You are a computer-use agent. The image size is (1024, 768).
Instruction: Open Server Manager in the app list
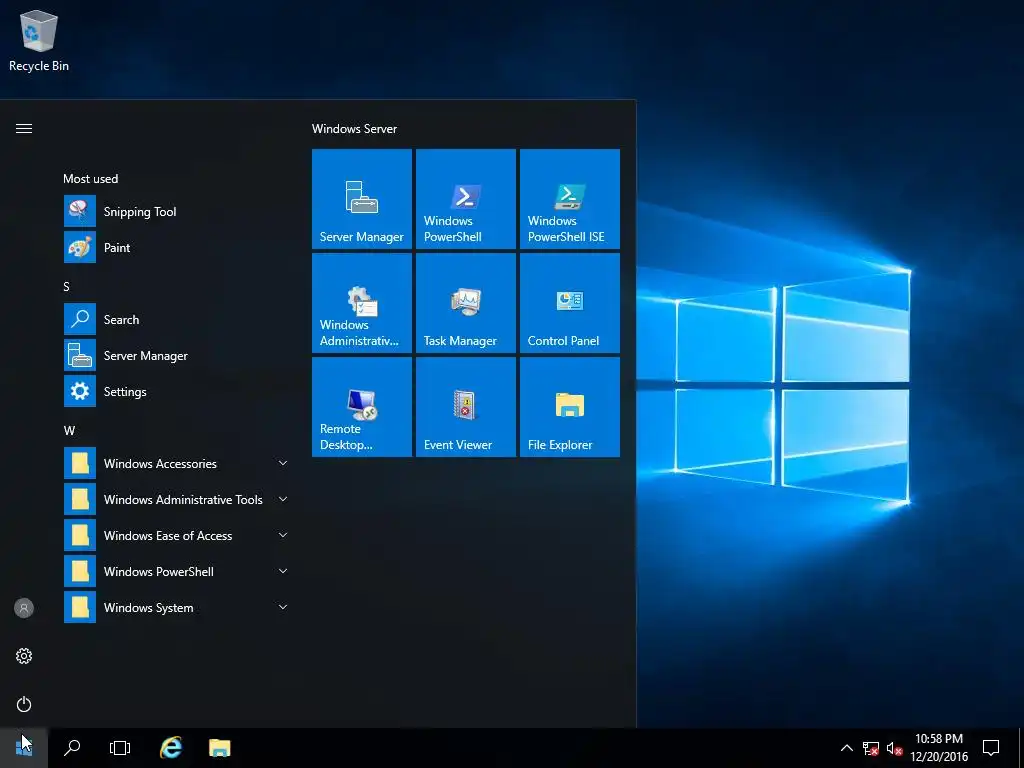pyautogui.click(x=176, y=355)
